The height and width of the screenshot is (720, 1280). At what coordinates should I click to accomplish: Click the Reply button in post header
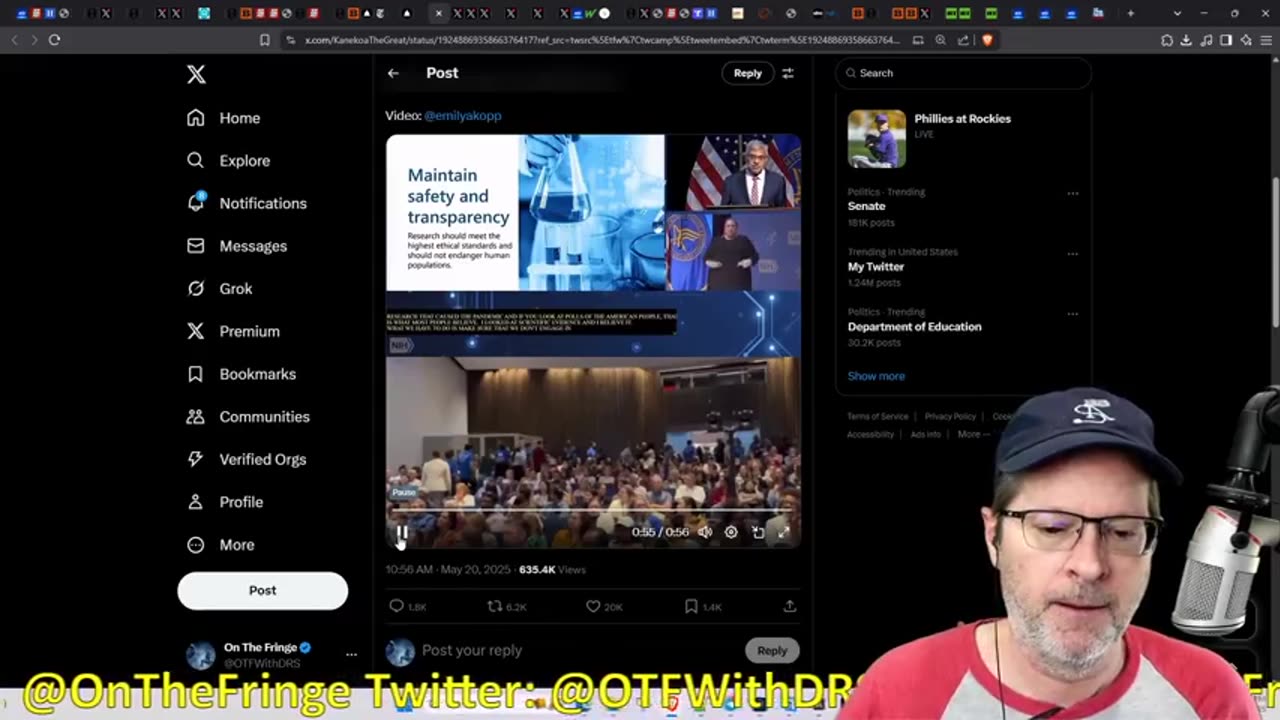747,73
